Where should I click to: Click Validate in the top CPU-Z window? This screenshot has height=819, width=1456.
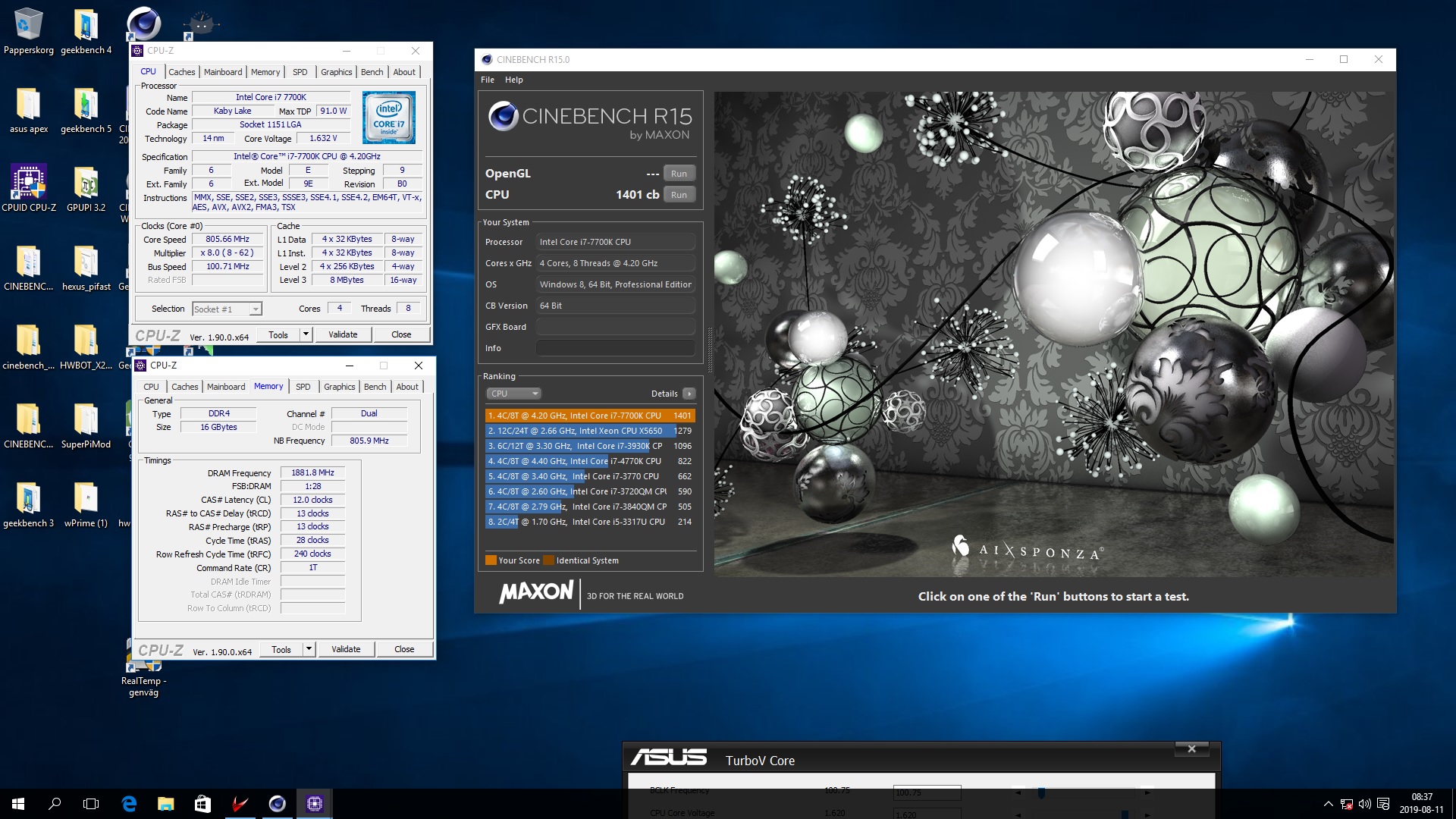[x=343, y=334]
